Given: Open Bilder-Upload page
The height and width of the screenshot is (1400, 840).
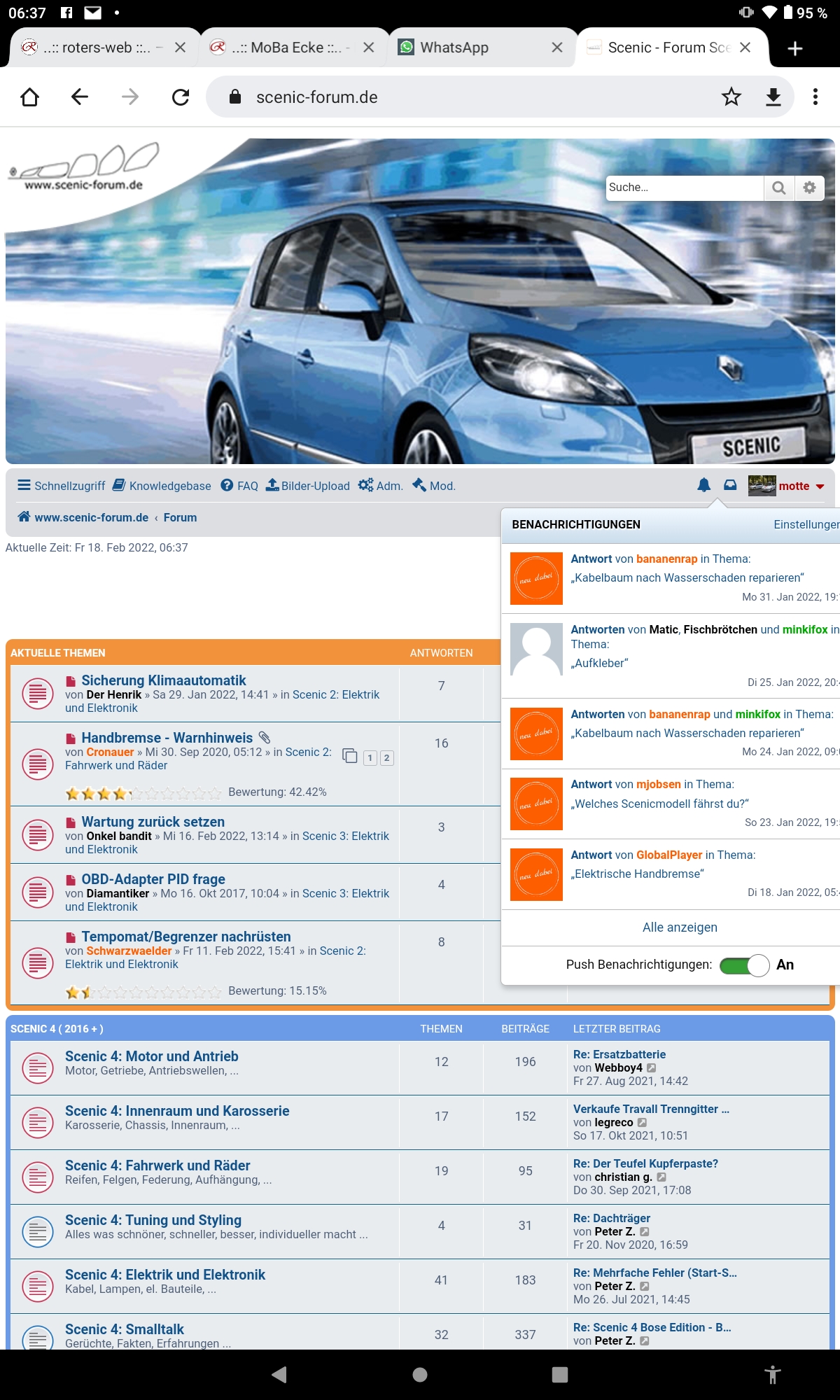Looking at the screenshot, I should pos(308,486).
